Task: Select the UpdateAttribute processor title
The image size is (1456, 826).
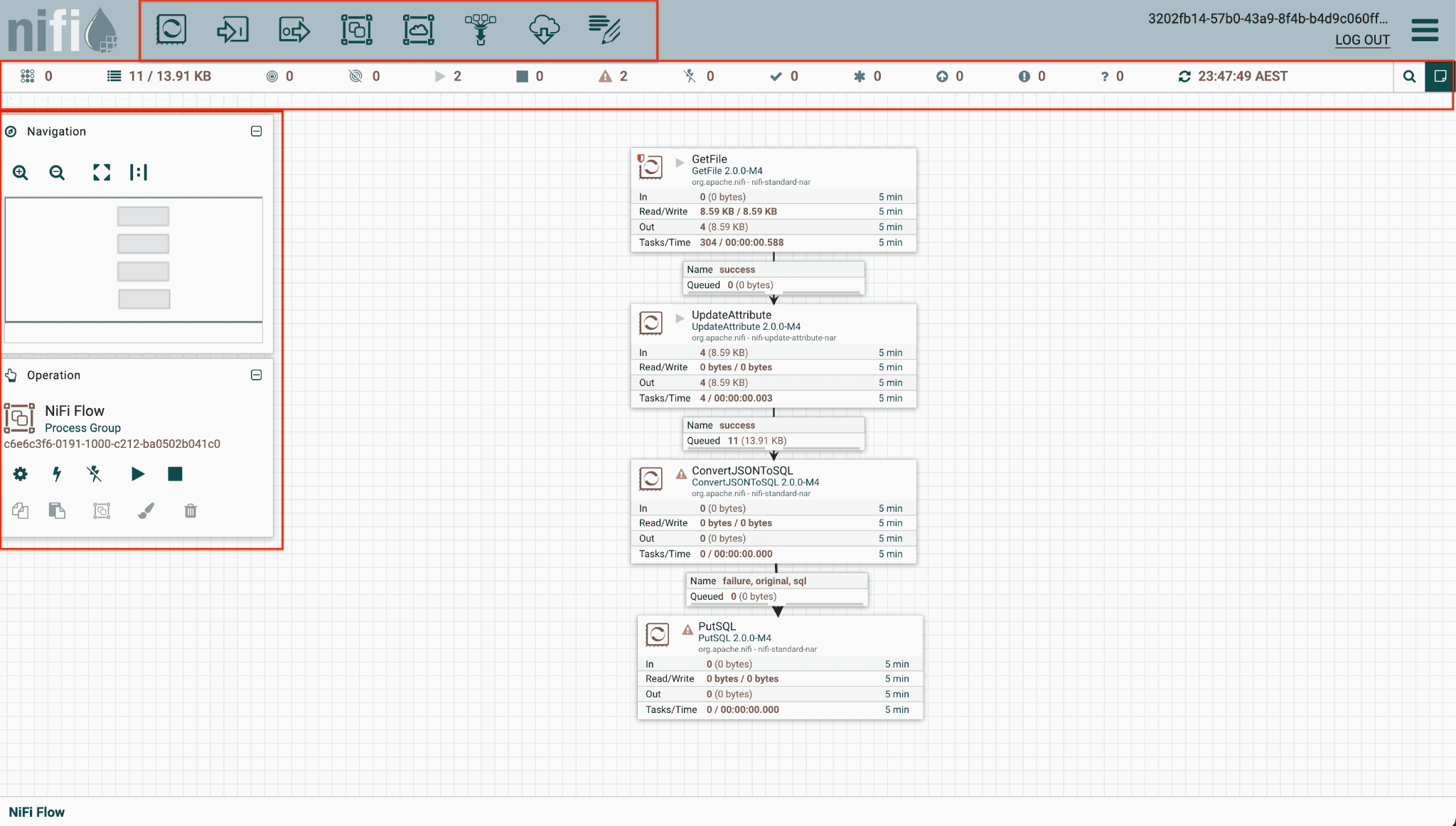Action: [x=732, y=315]
